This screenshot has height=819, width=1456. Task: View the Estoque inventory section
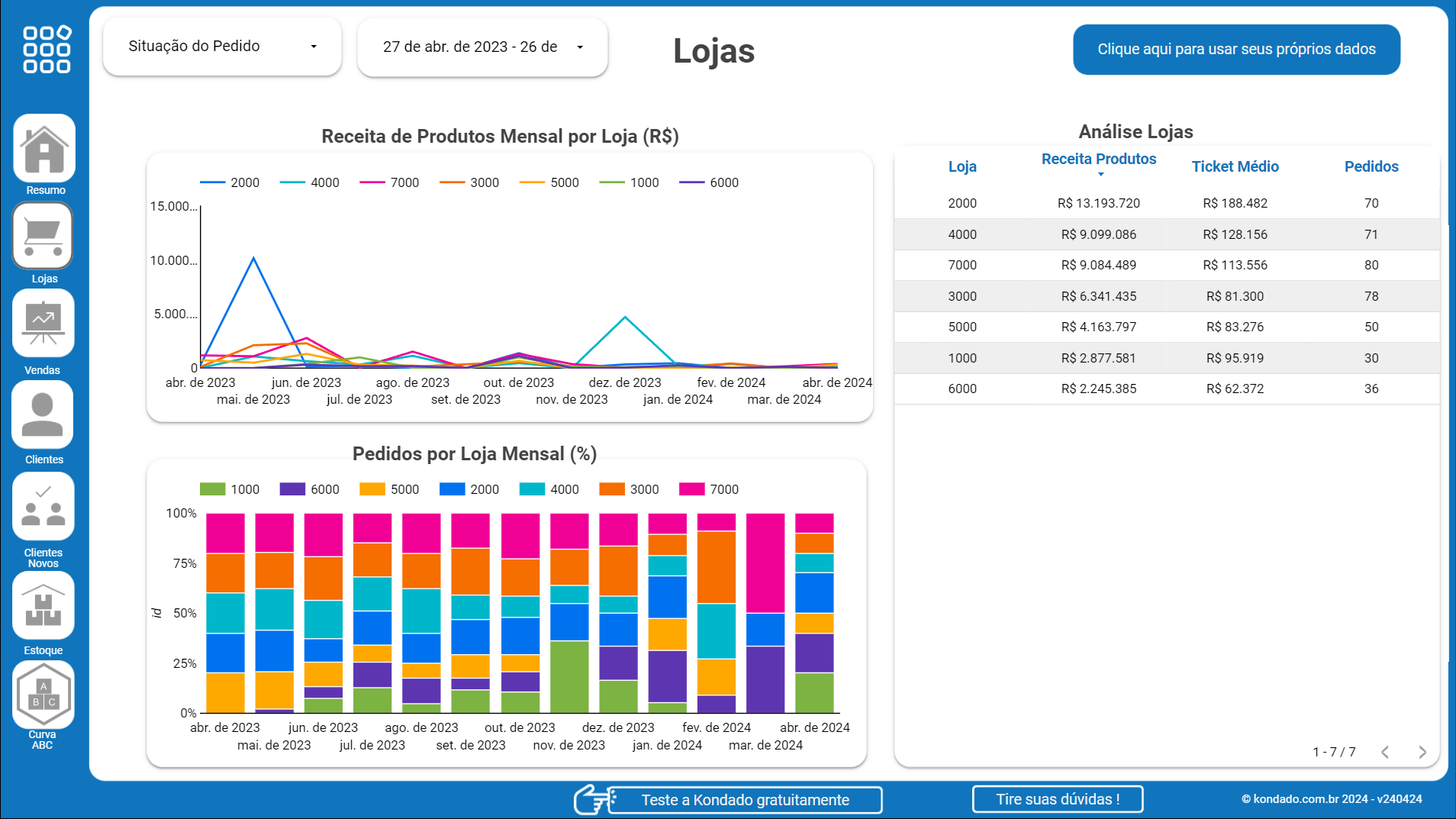43,605
